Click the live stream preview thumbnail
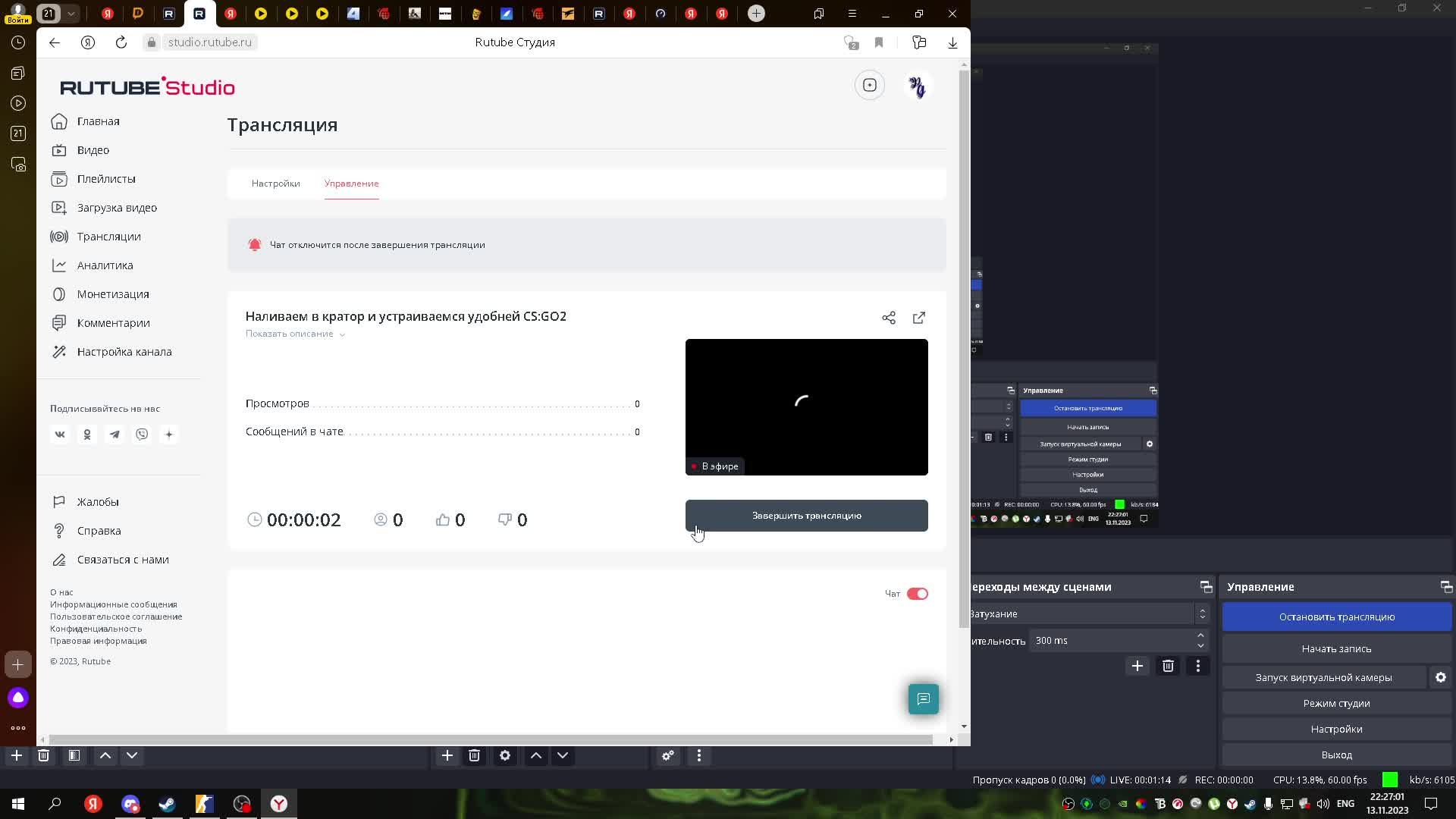This screenshot has height=819, width=1456. click(806, 407)
